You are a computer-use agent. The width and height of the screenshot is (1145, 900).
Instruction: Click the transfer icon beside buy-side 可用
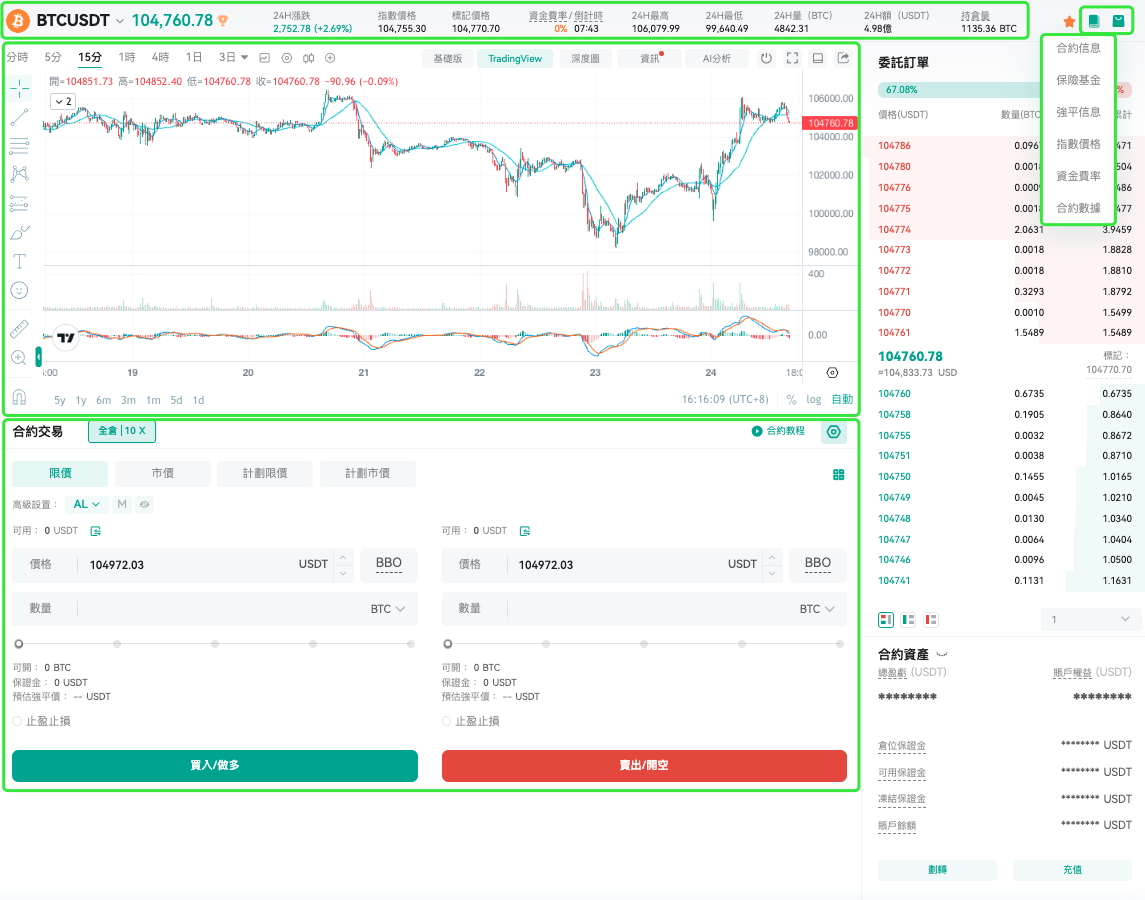96,531
